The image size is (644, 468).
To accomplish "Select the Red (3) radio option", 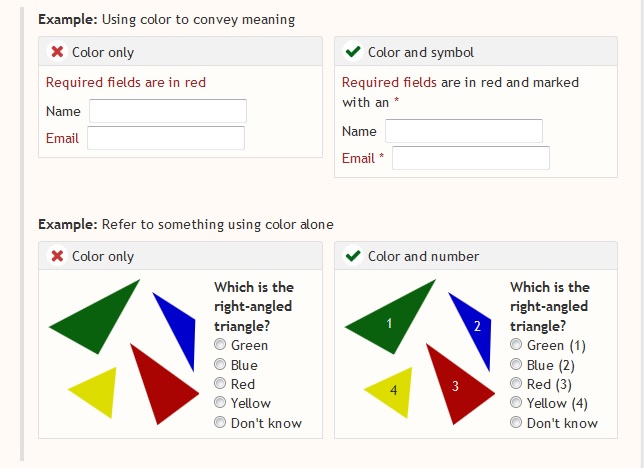I will point(516,384).
